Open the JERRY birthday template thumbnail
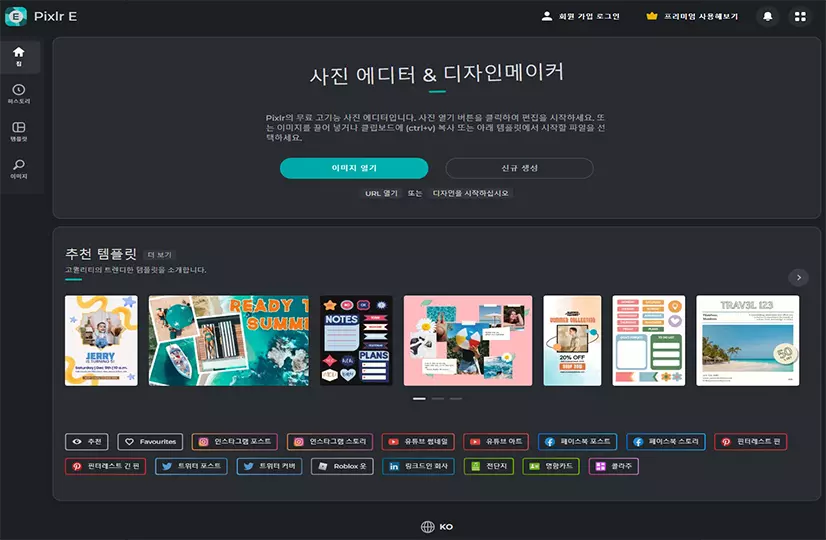826x540 pixels. point(101,340)
